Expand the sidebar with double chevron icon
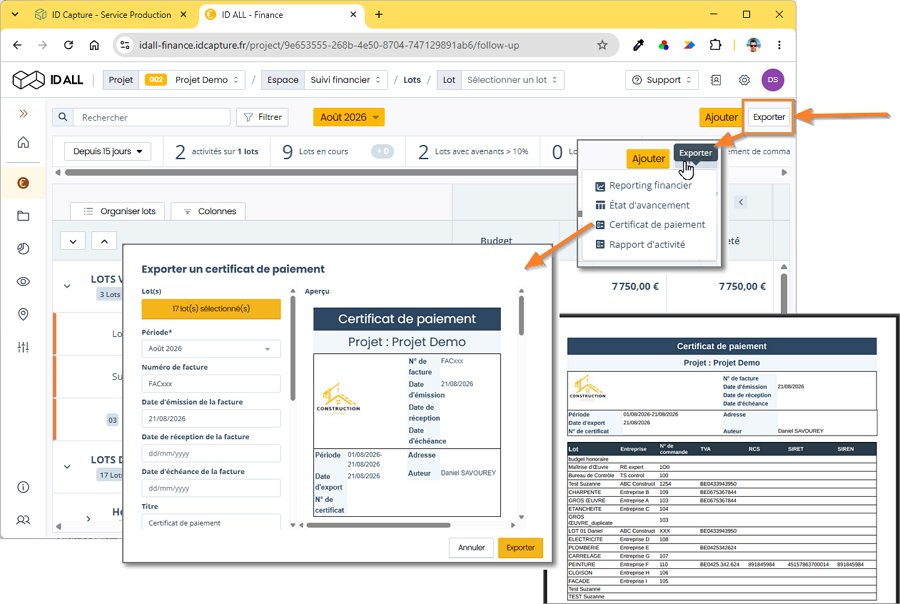900x604 pixels. [x=23, y=114]
